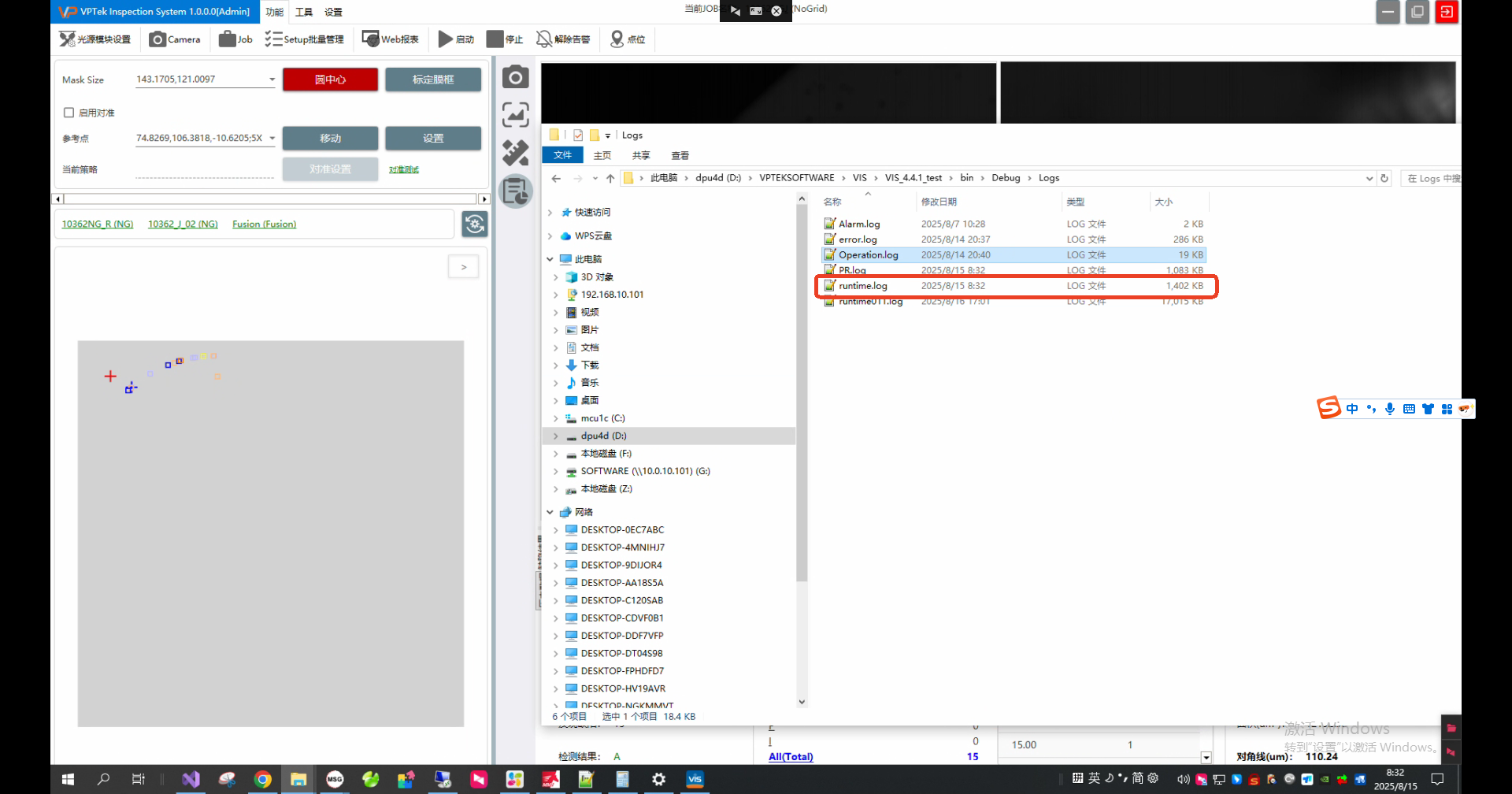1512x794 pixels.
Task: Enable the 启用对准 checkbox
Action: [x=69, y=113]
